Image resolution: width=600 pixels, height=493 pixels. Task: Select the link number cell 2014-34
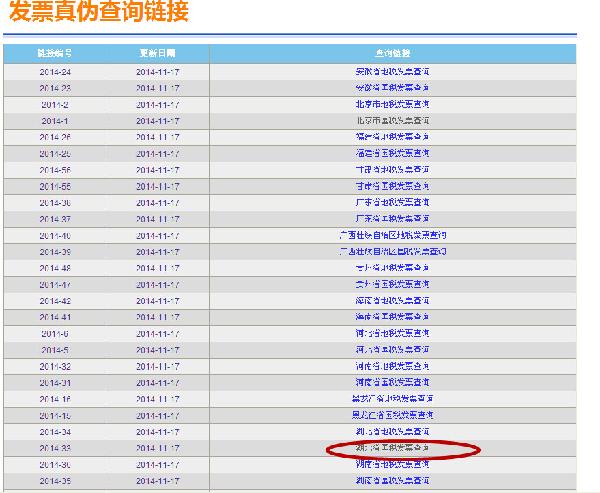pyautogui.click(x=55, y=432)
